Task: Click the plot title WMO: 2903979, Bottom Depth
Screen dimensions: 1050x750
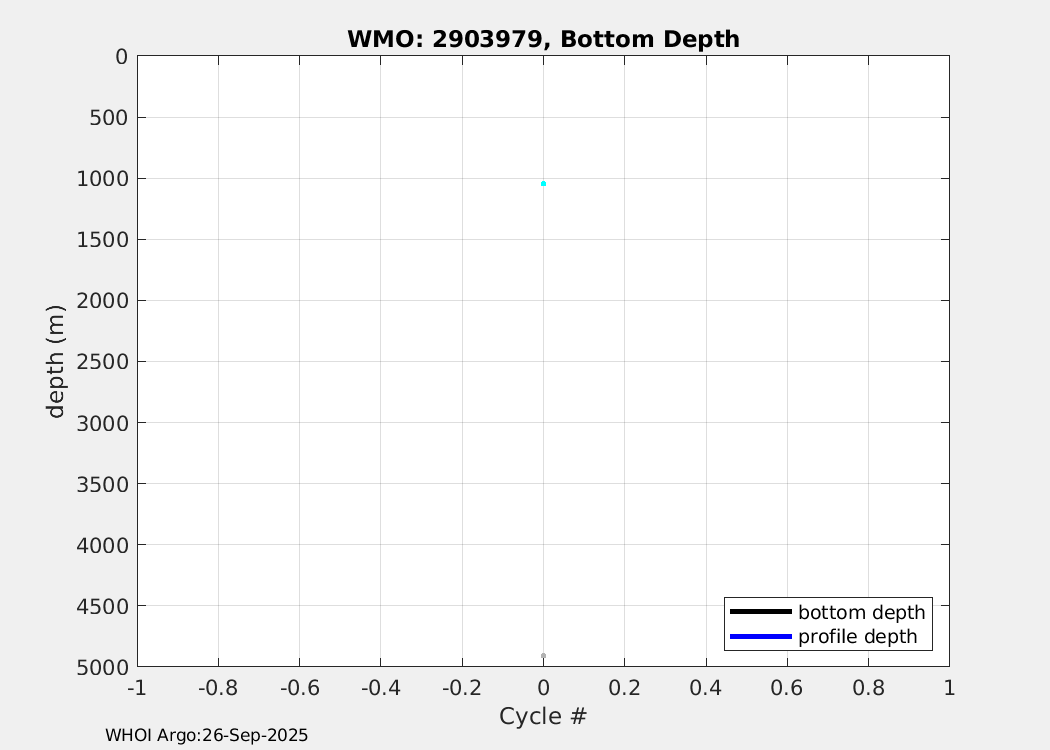Action: pyautogui.click(x=543, y=39)
